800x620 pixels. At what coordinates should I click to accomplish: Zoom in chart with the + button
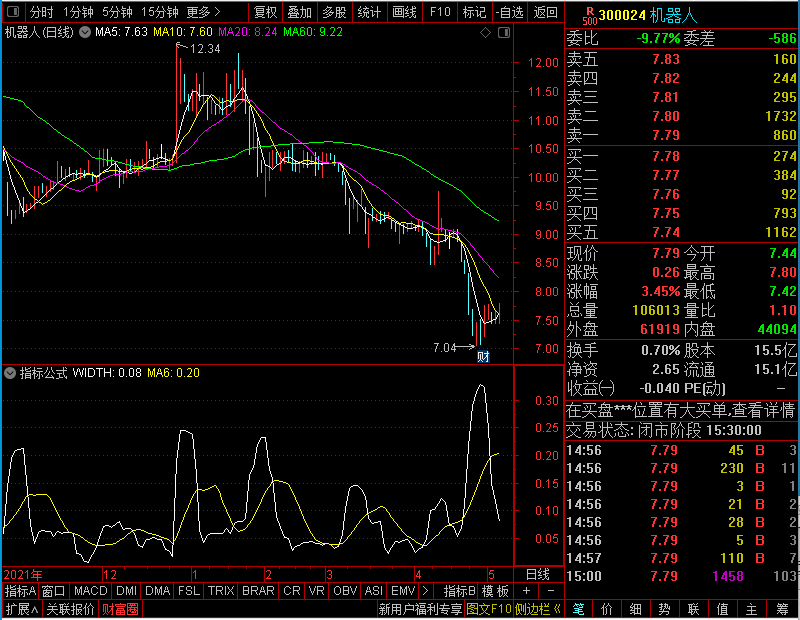click(x=527, y=591)
